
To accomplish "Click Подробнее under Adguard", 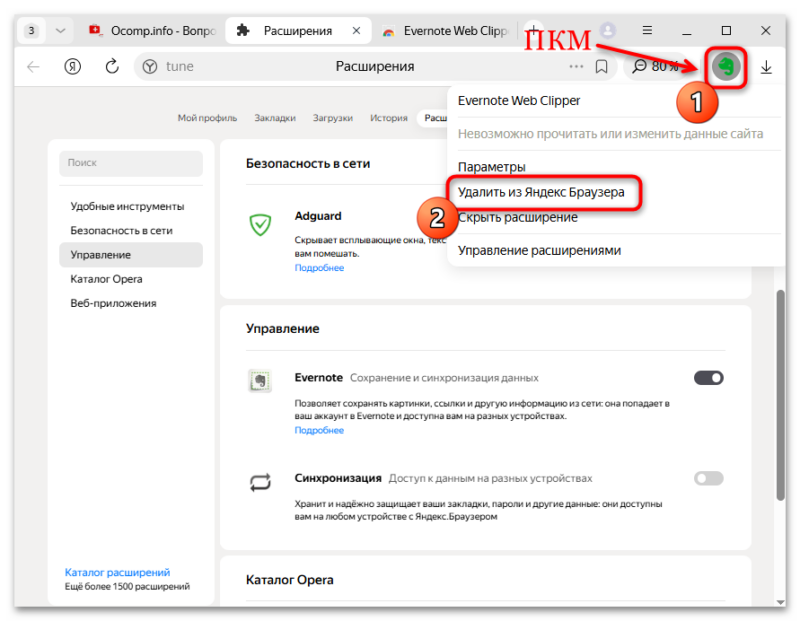I will click(x=319, y=268).
